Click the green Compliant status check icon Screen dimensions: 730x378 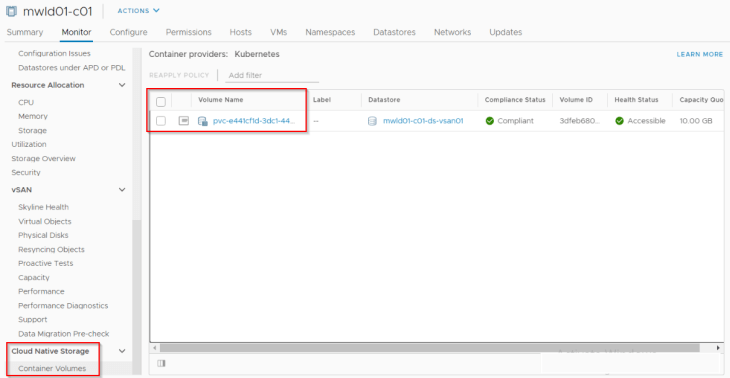pos(489,121)
